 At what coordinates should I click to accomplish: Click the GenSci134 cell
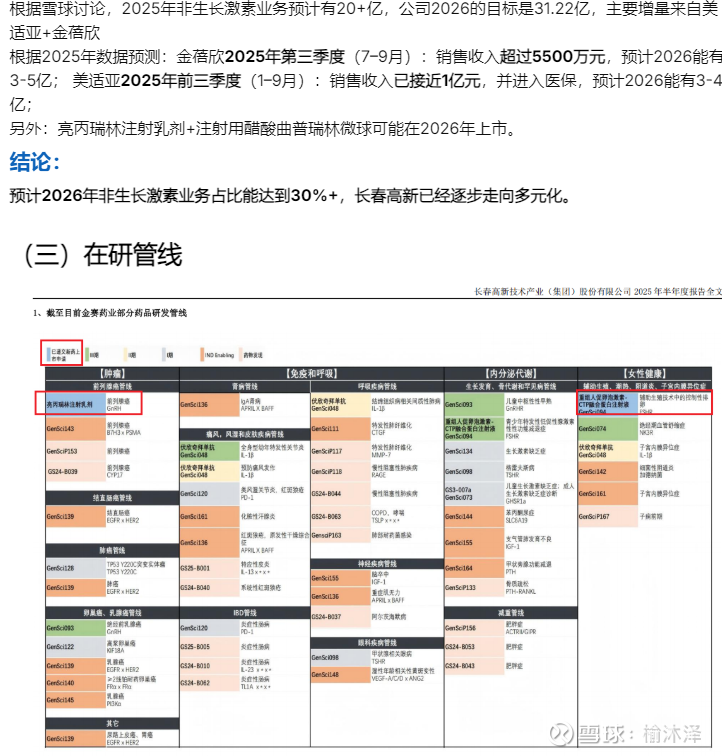click(474, 451)
